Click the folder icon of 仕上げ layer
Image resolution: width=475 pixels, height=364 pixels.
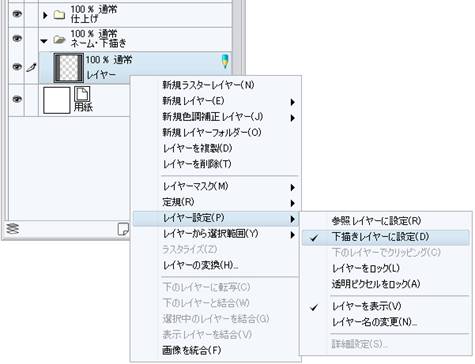click(59, 14)
